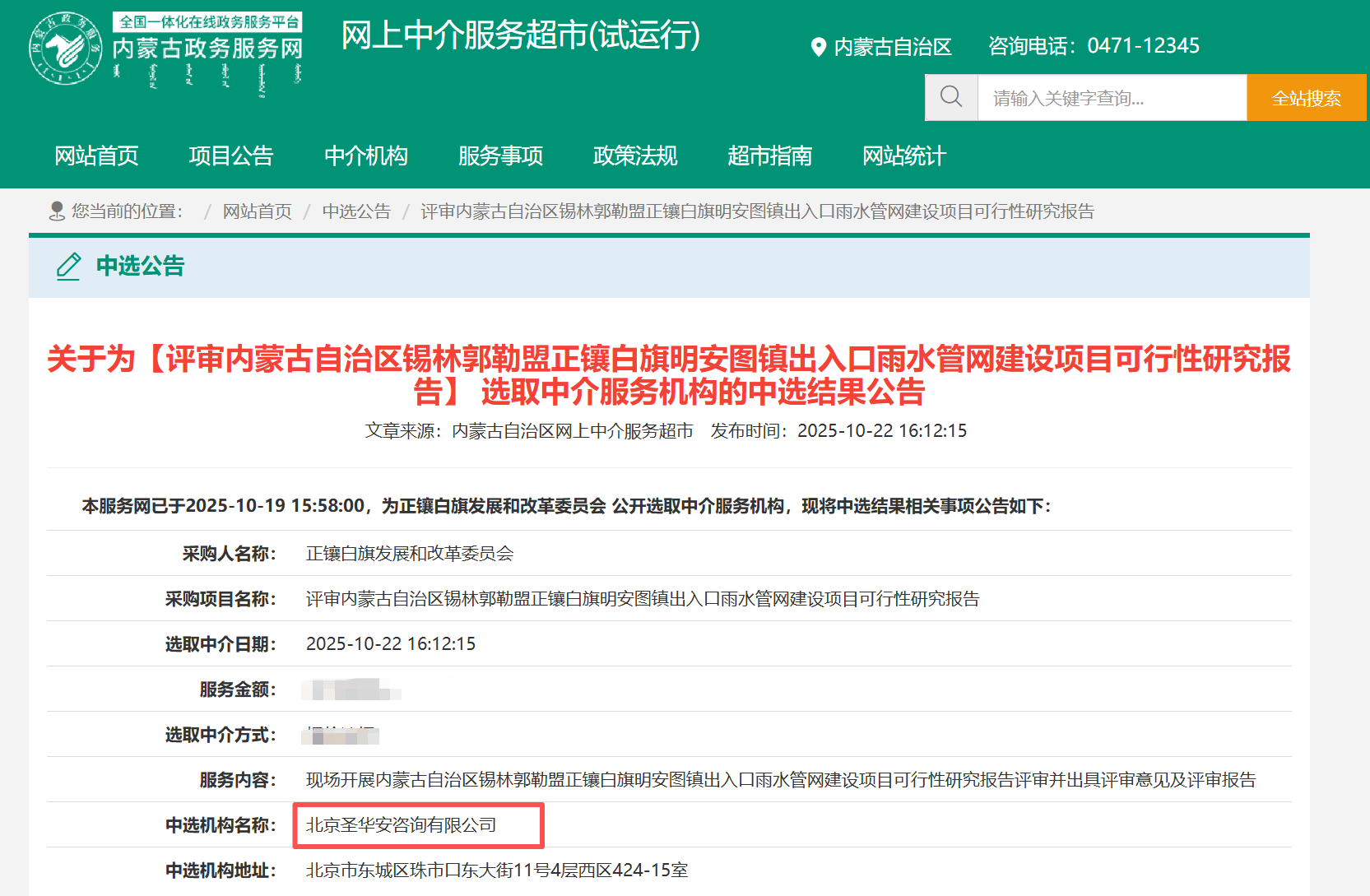Click the 内蒙古政务服务网 logo icon
Screen dimensions: 1370x896
[65, 48]
